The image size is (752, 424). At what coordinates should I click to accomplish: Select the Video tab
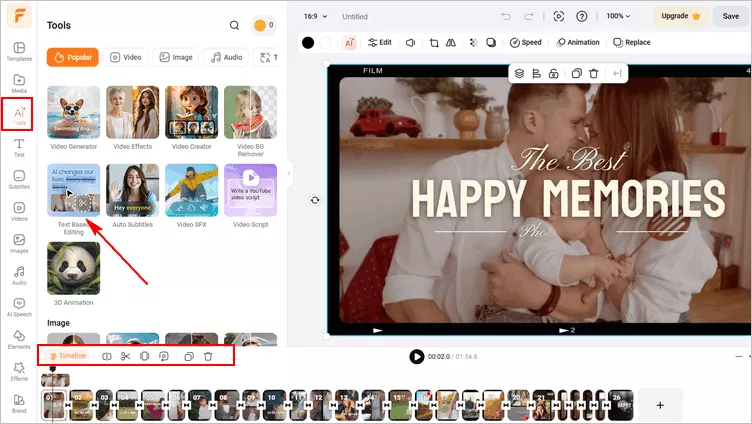(126, 57)
